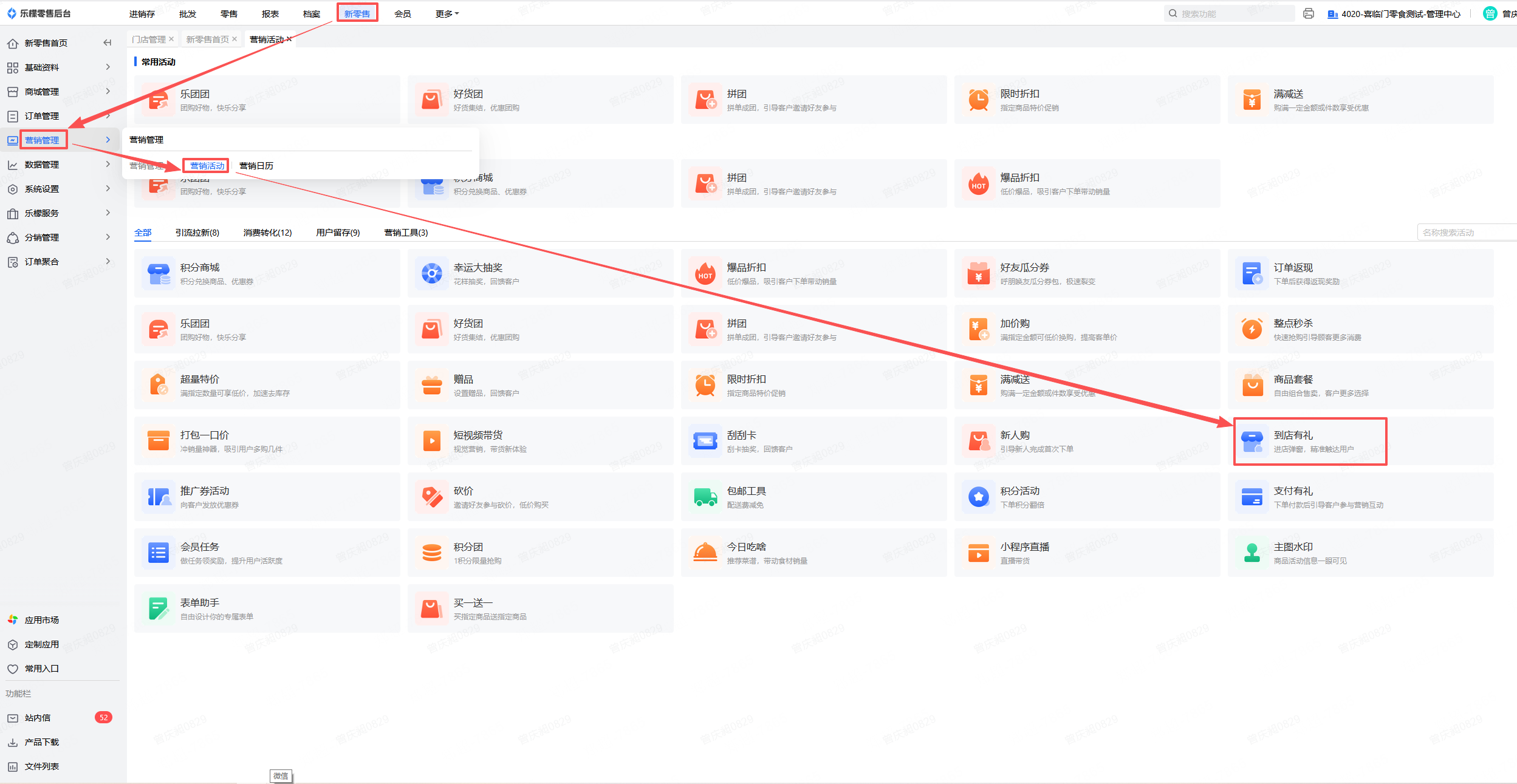
Task: Click the 幸运大抽奖 lottery wheel icon
Action: click(431, 274)
